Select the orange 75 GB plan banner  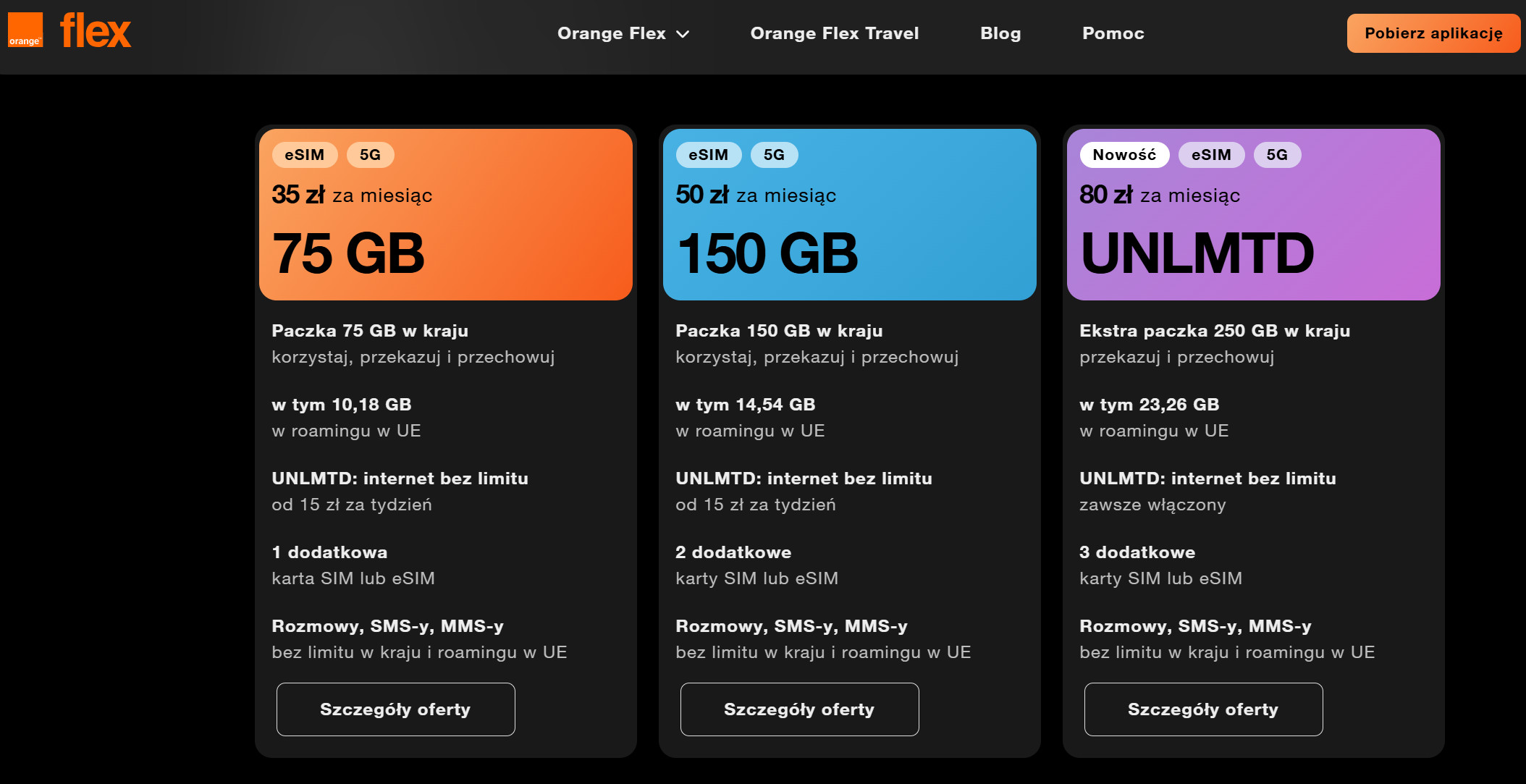pos(445,214)
